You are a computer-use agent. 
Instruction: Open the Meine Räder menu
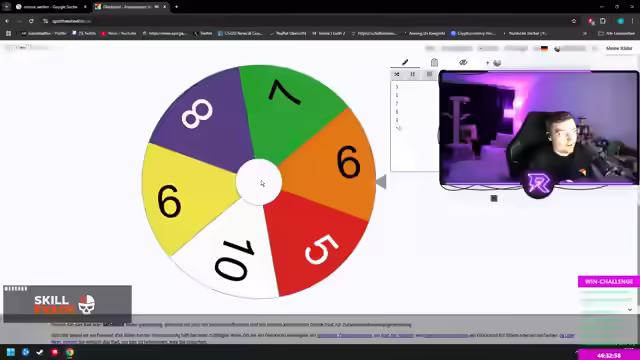pos(619,48)
